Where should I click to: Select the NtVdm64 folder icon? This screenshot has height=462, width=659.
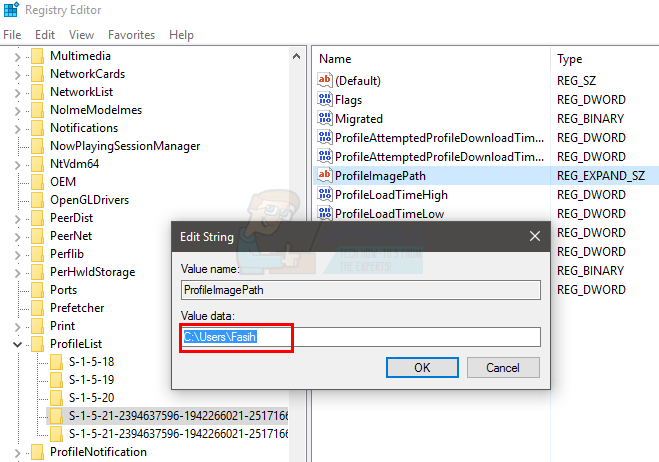(x=37, y=164)
